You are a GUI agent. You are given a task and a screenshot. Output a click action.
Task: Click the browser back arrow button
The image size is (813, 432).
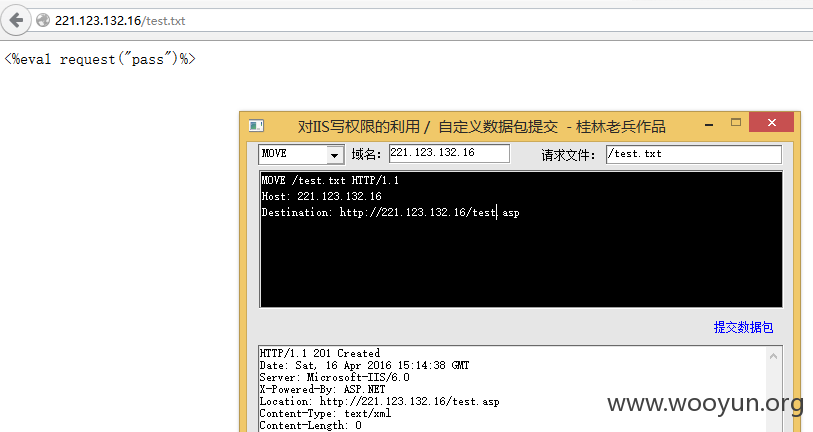(16, 21)
